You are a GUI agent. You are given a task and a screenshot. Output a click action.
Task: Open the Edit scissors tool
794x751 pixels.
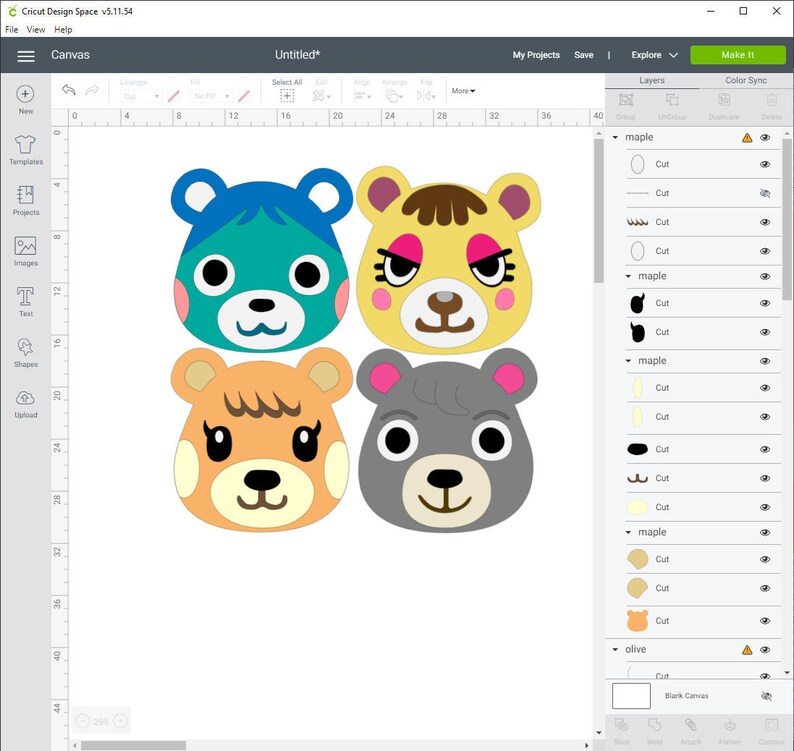pyautogui.click(x=321, y=95)
